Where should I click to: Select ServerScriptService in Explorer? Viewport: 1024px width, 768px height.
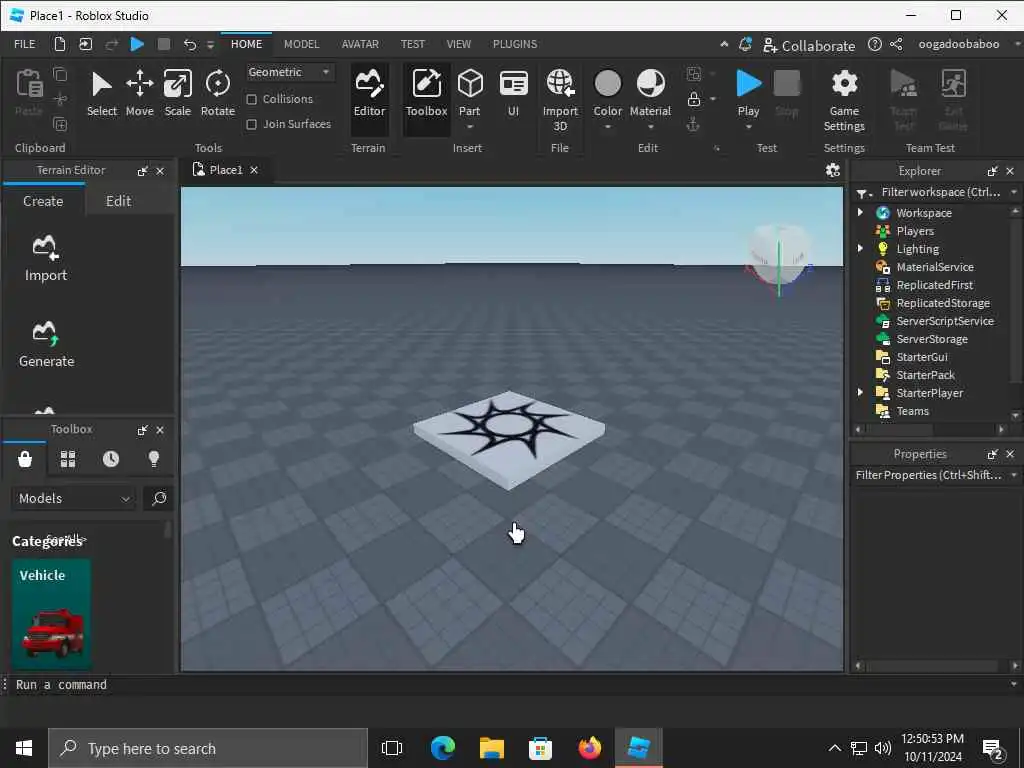944,321
